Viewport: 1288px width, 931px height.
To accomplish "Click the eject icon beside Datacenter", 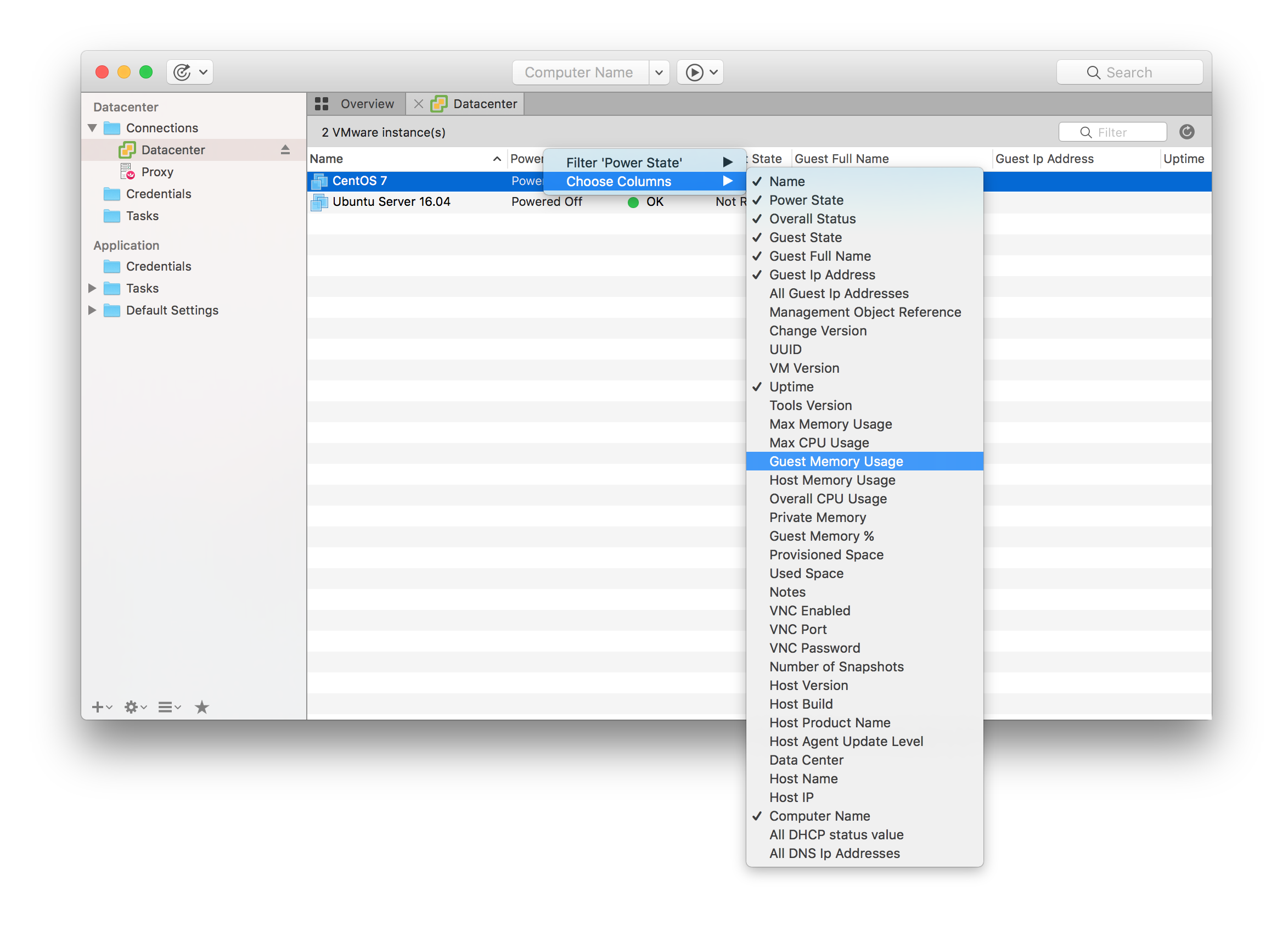I will click(285, 149).
